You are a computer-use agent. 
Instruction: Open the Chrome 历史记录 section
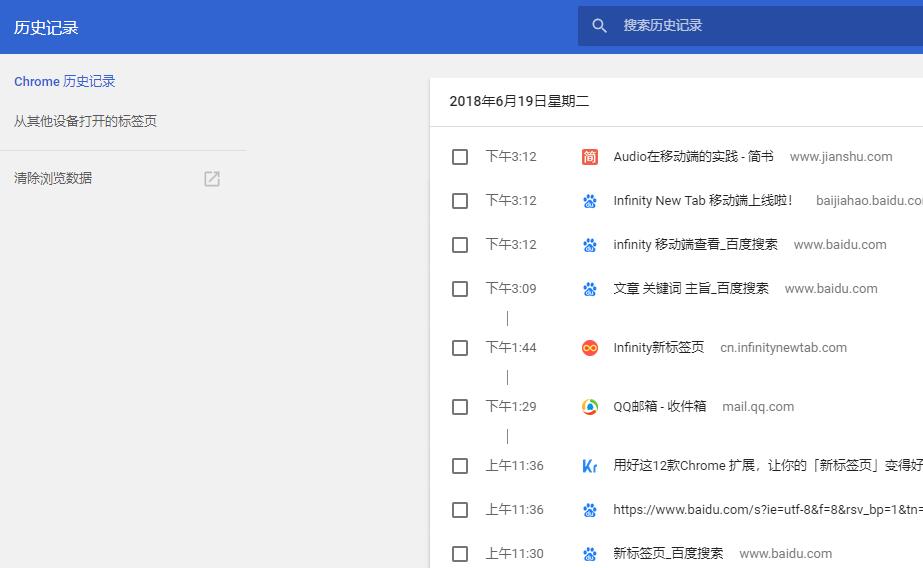click(x=65, y=81)
